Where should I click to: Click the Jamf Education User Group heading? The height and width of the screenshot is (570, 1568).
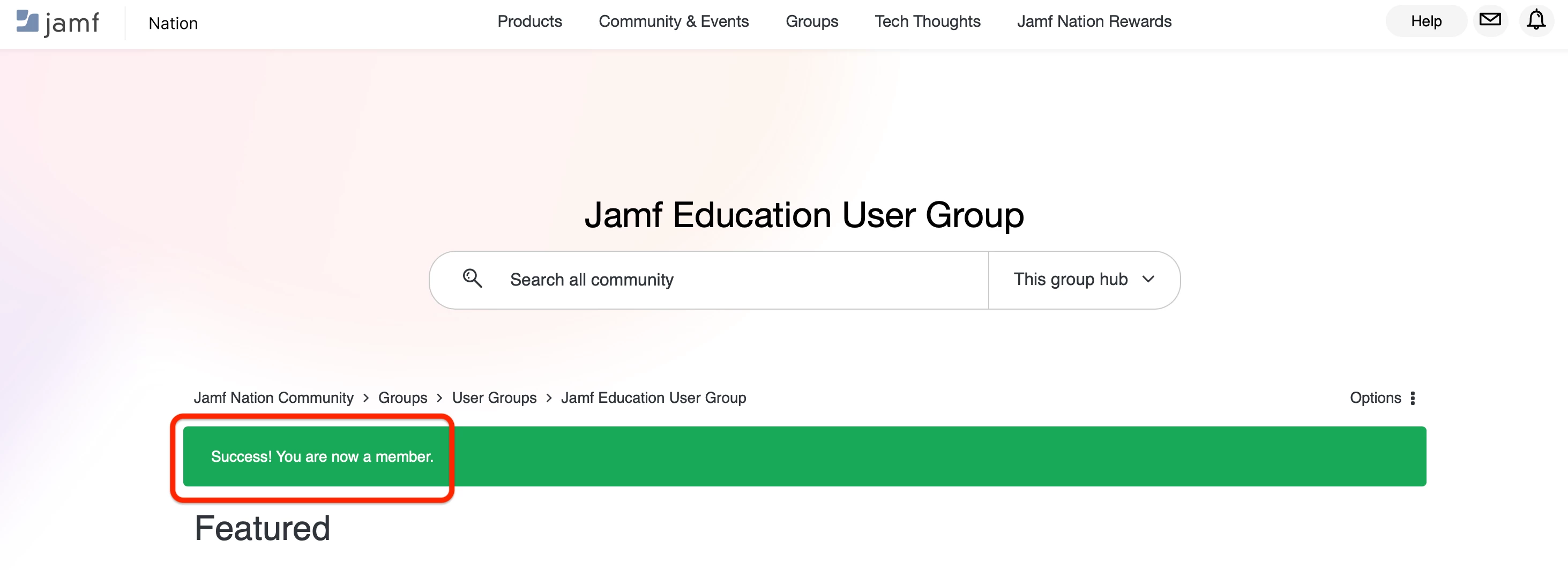click(x=803, y=215)
